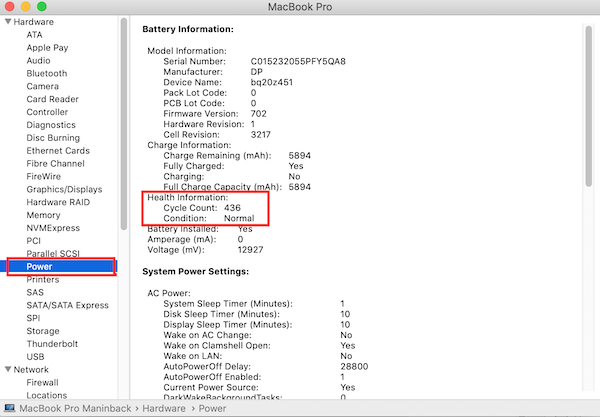
Task: Click the System Power Settings heading
Action: click(x=196, y=272)
